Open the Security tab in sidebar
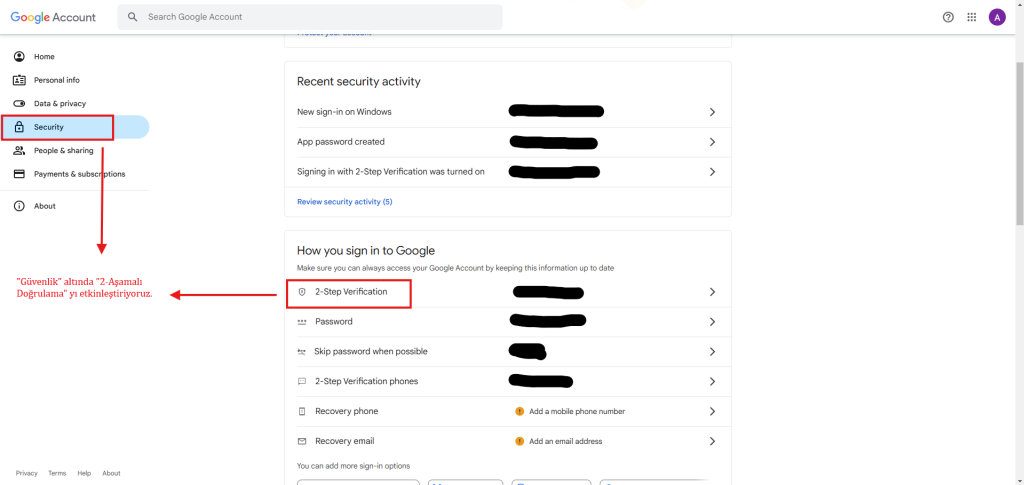Viewport: 1024px width, 485px height. tap(50, 127)
